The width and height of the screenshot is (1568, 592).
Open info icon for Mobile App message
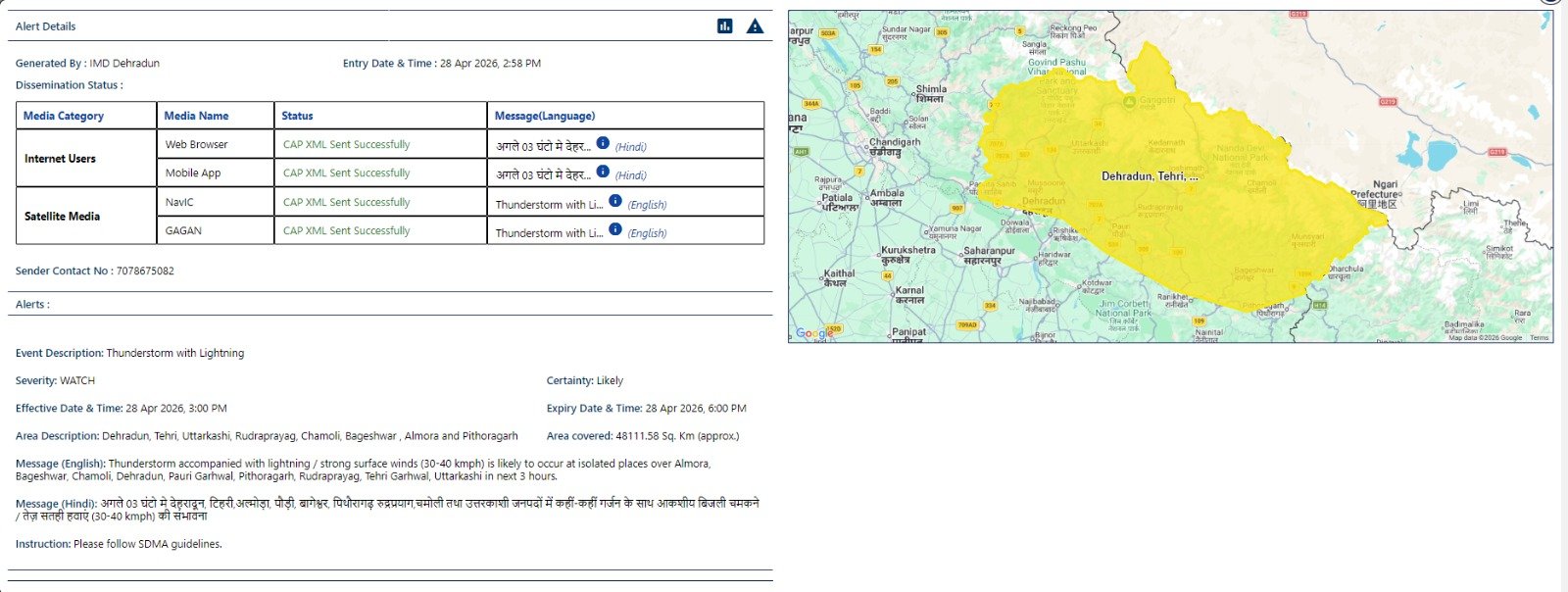click(x=603, y=172)
